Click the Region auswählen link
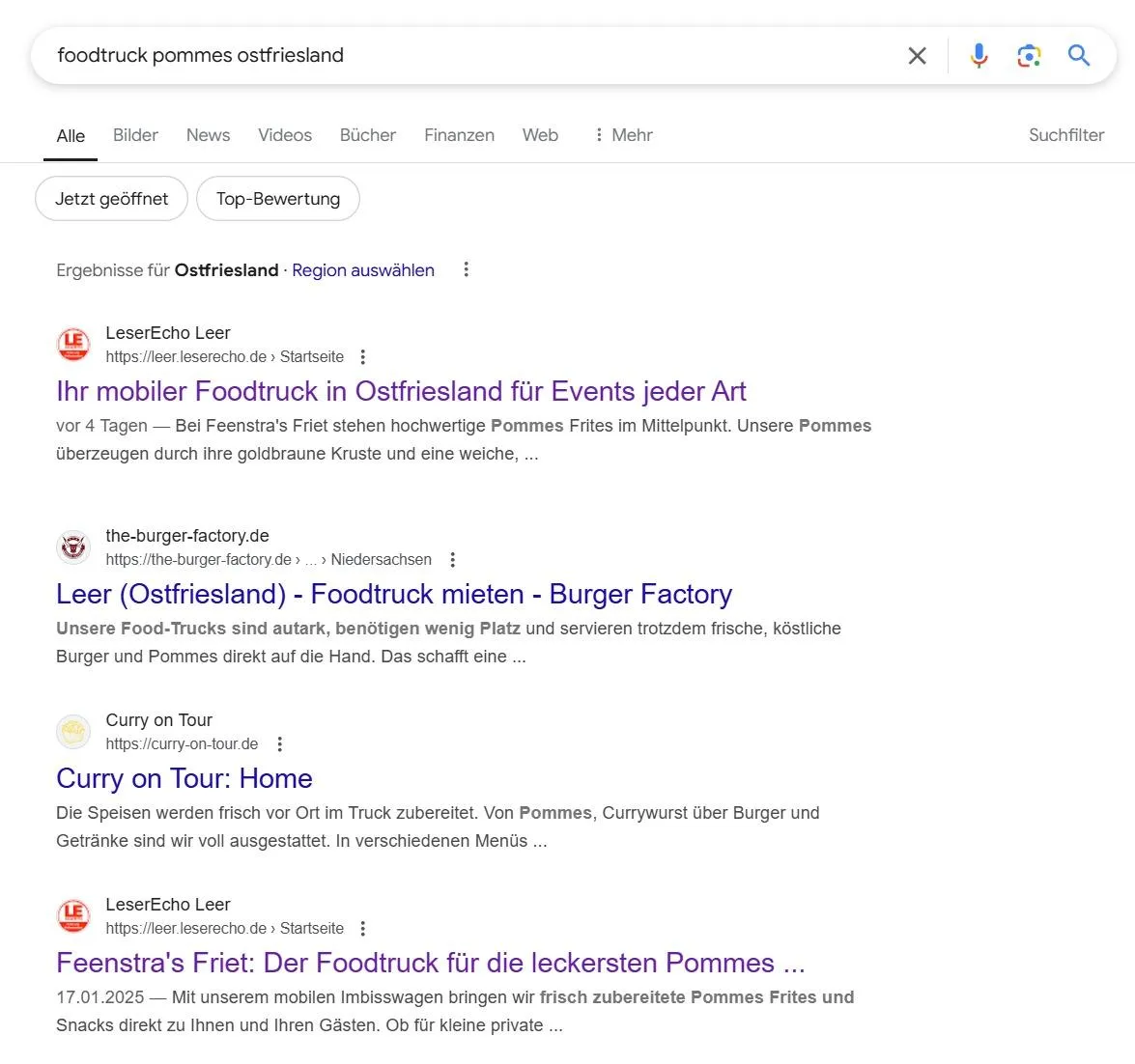Image resolution: width=1135 pixels, height=1064 pixels. tap(362, 270)
